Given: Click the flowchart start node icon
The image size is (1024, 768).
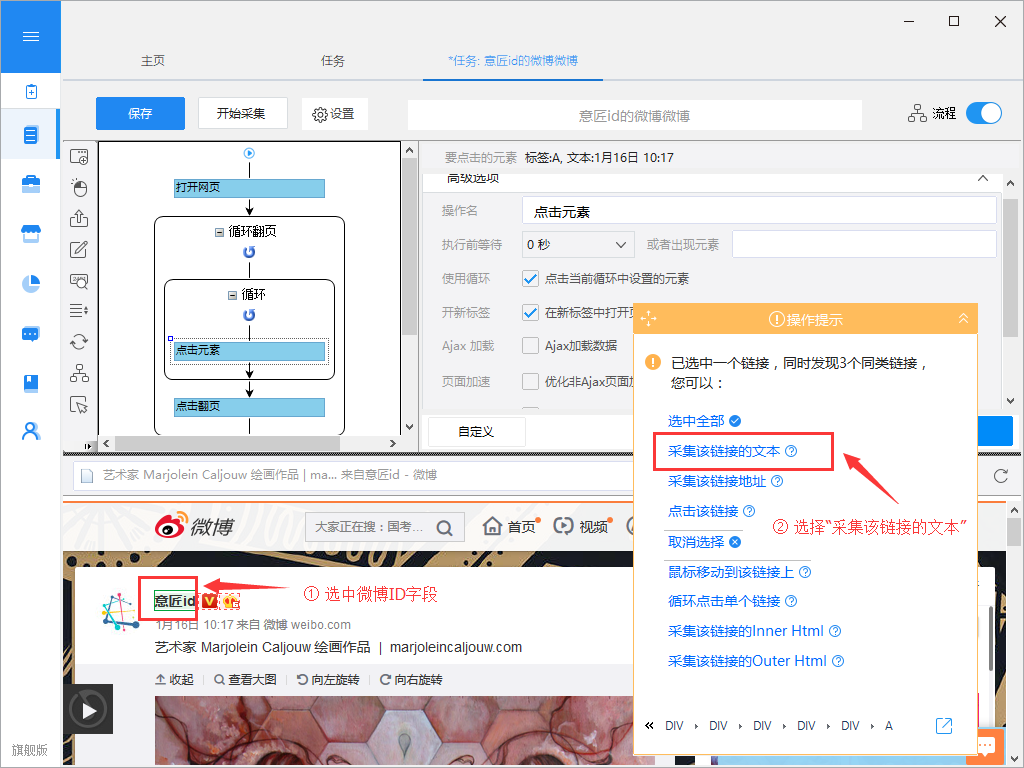Looking at the screenshot, I should pos(249,153).
